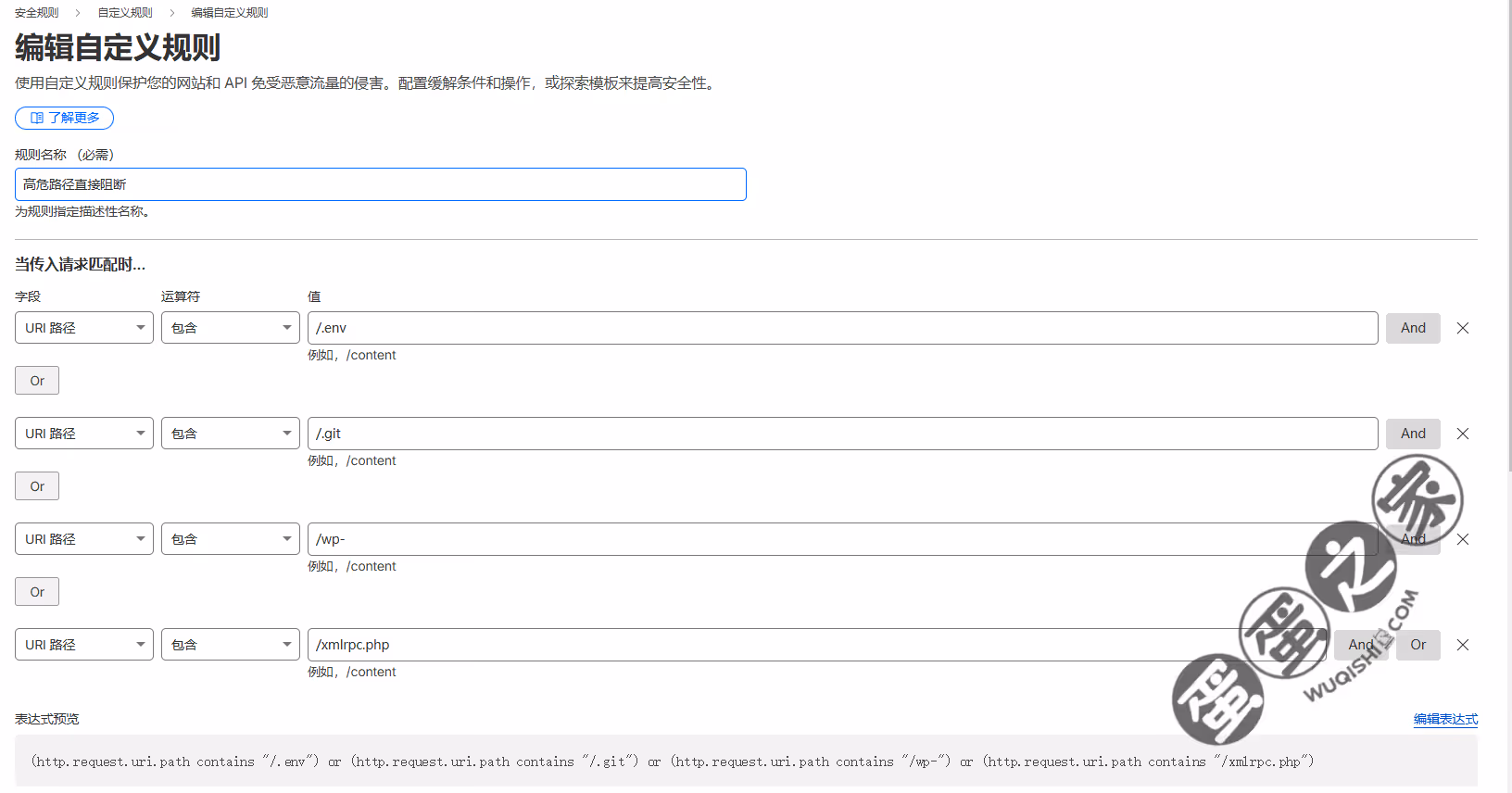Open operator dropdown for the /.env row

[231, 328]
